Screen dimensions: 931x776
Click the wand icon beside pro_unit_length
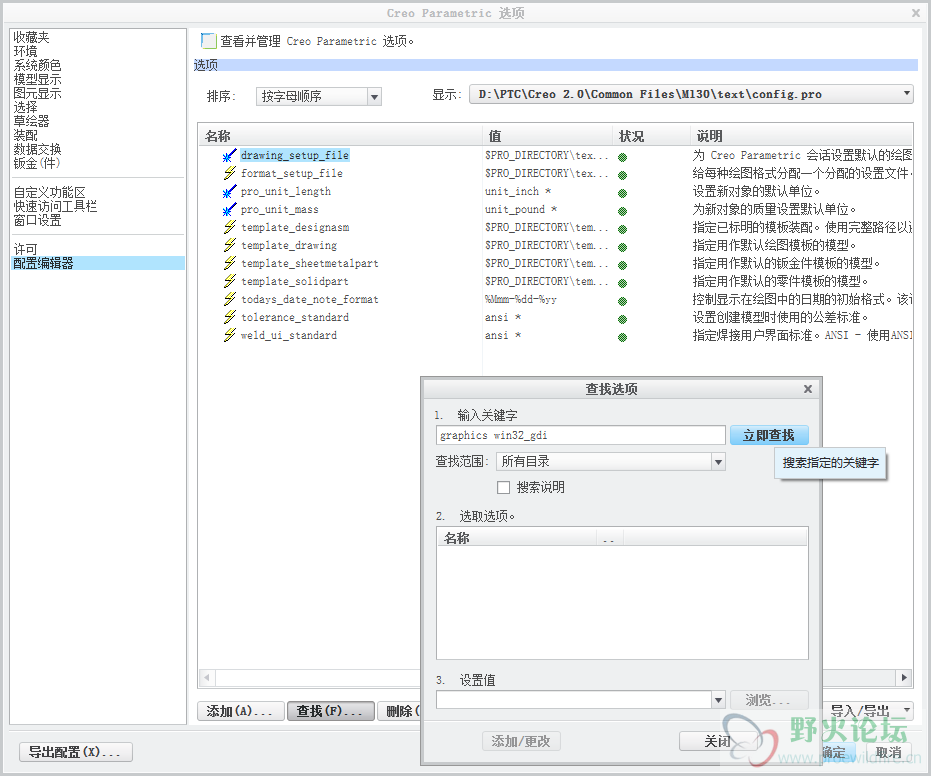[x=229, y=192]
